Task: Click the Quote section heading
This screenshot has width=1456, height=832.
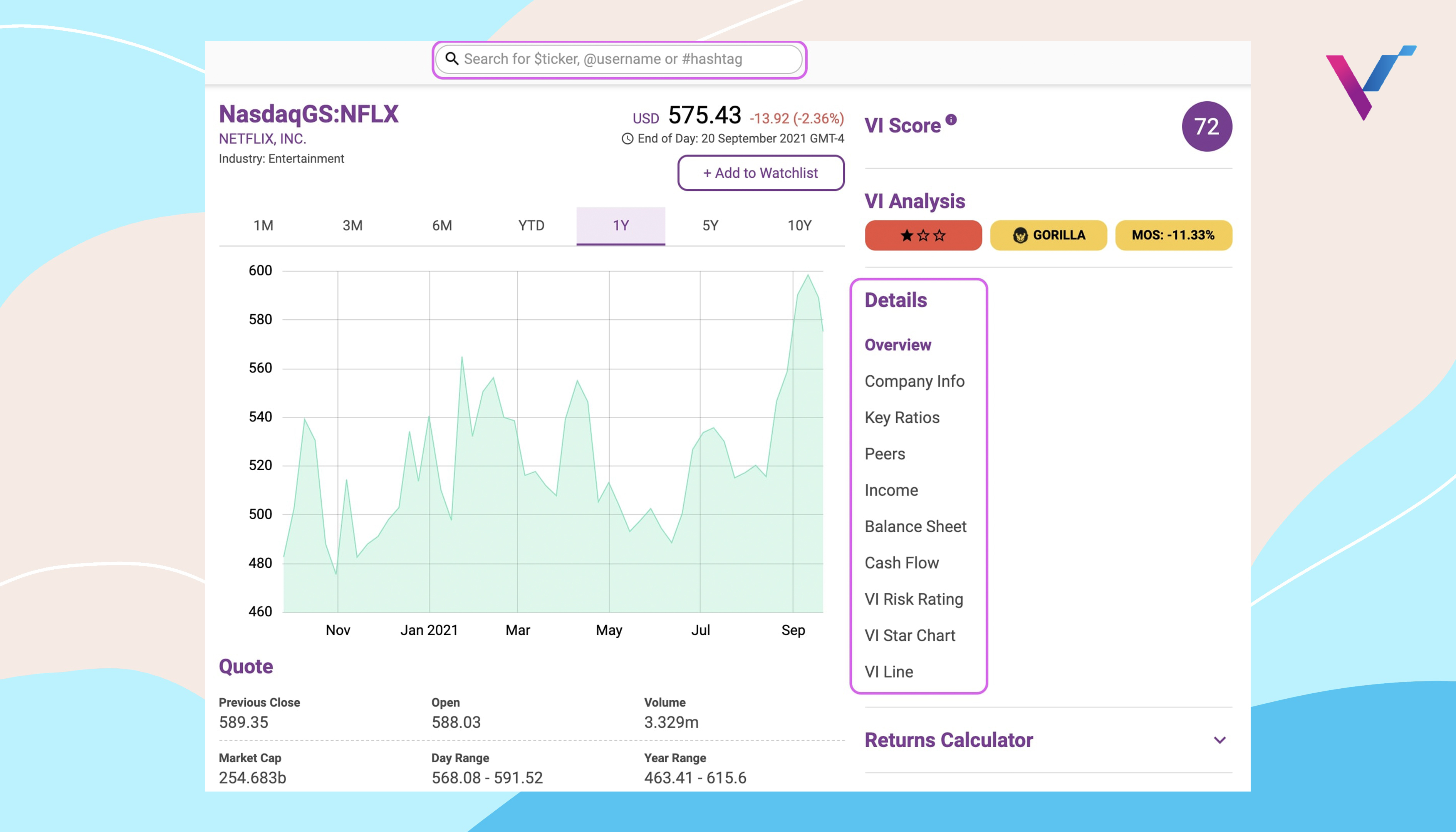Action: click(246, 666)
